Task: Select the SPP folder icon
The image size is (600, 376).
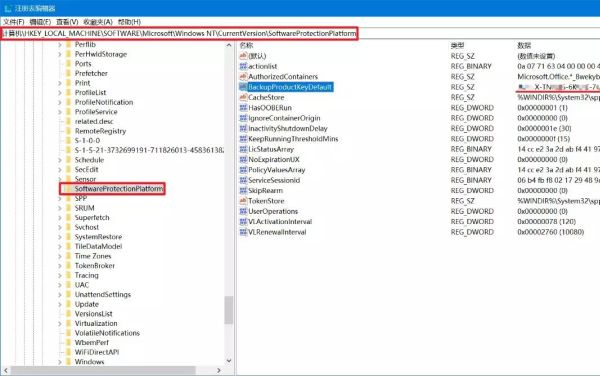Action: tap(69, 199)
